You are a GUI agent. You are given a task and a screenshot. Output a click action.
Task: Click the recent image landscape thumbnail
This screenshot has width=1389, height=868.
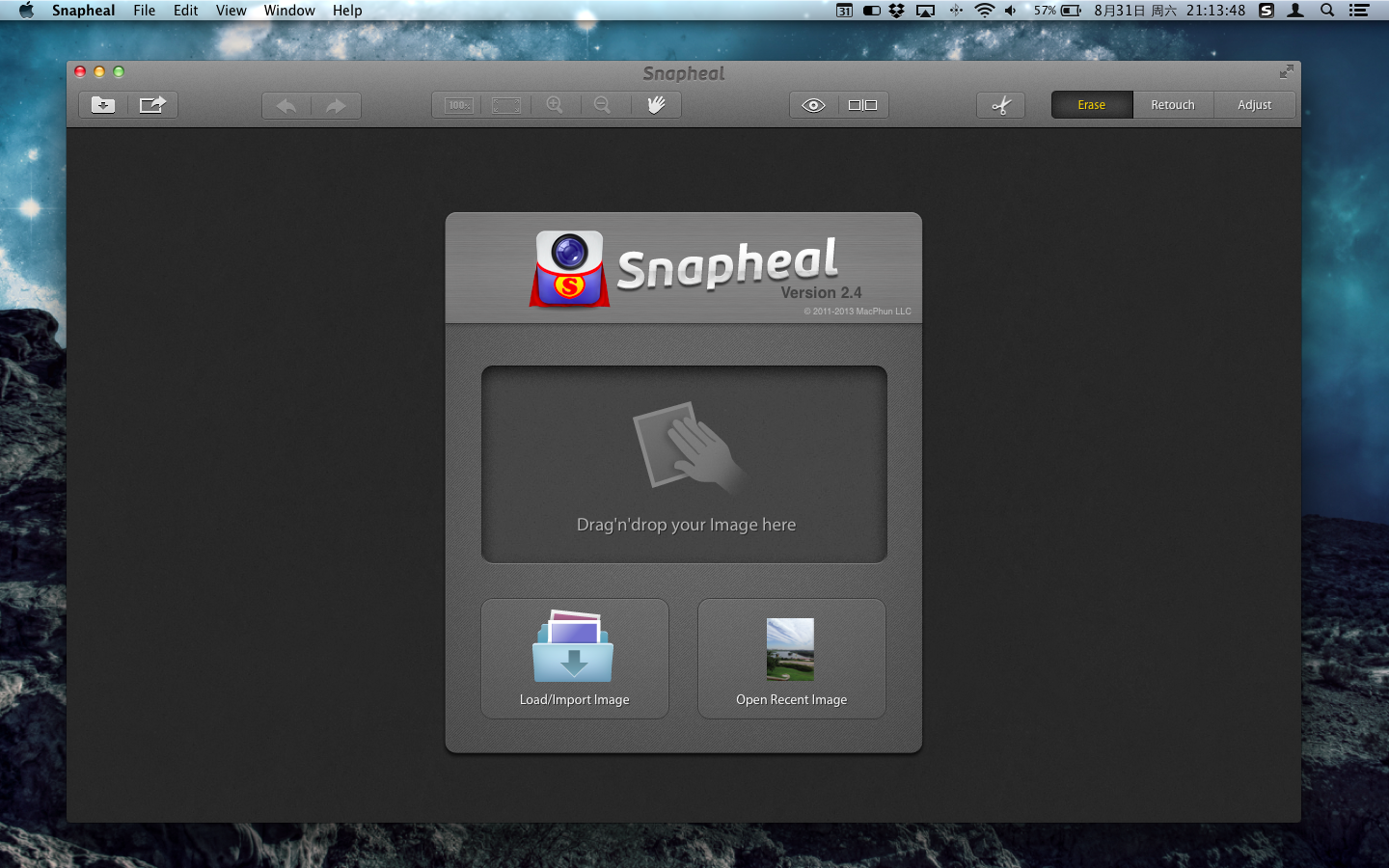(790, 649)
